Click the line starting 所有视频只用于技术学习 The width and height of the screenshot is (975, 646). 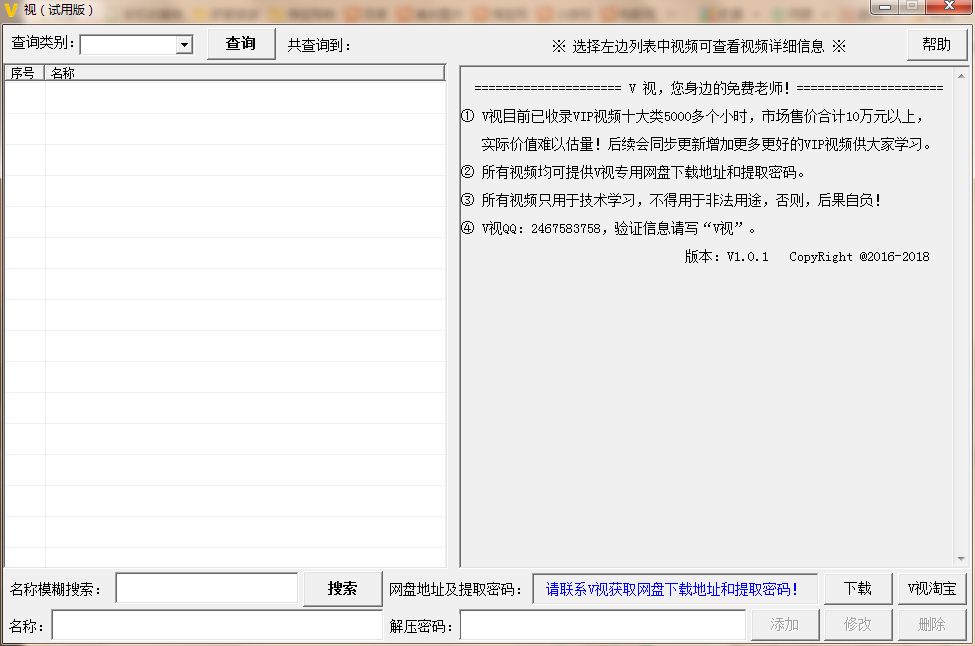pos(671,200)
